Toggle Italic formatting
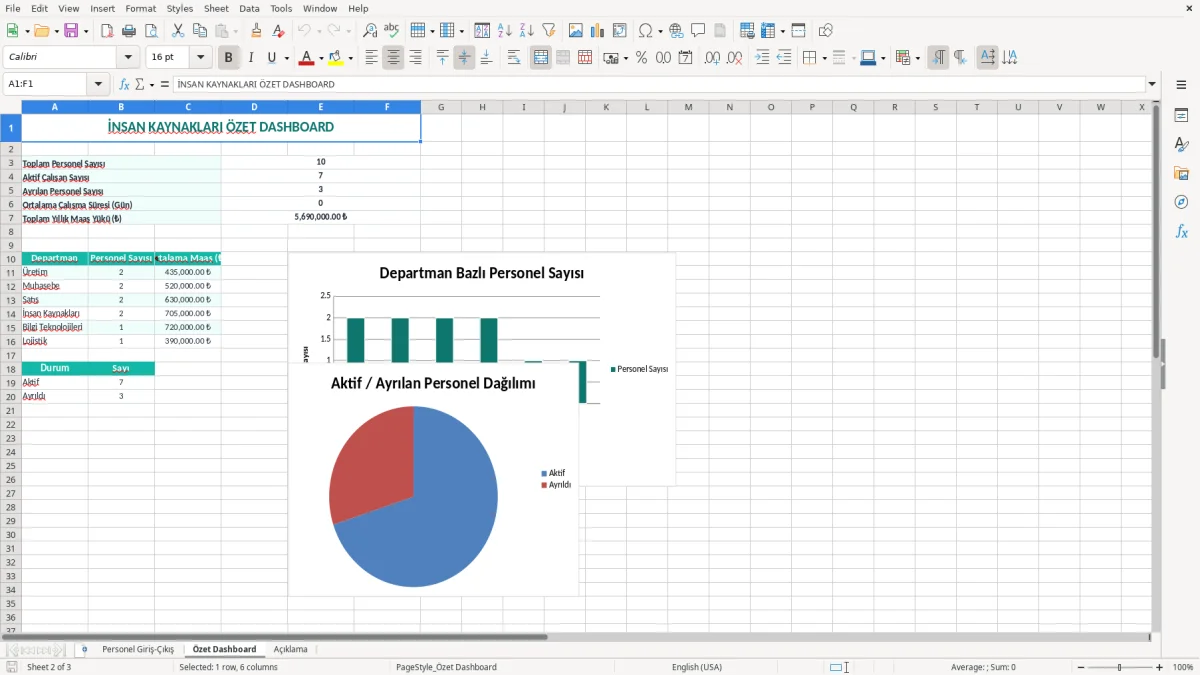Viewport: 1200px width, 675px height. tap(251, 58)
